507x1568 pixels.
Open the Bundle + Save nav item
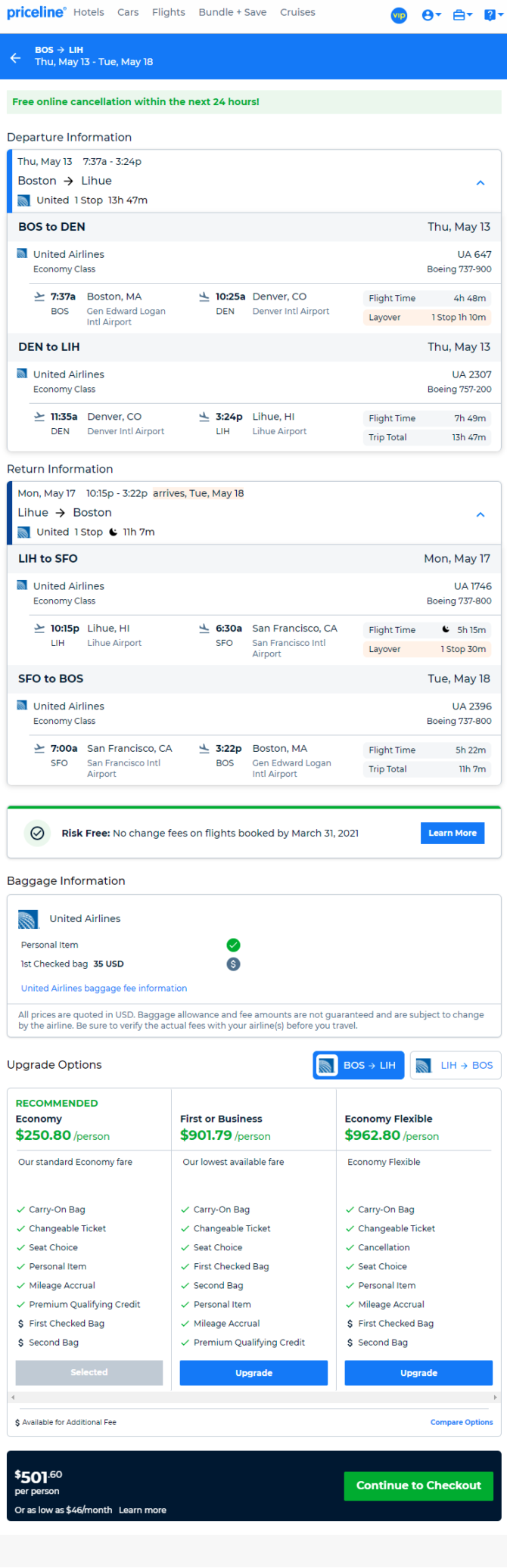coord(232,12)
